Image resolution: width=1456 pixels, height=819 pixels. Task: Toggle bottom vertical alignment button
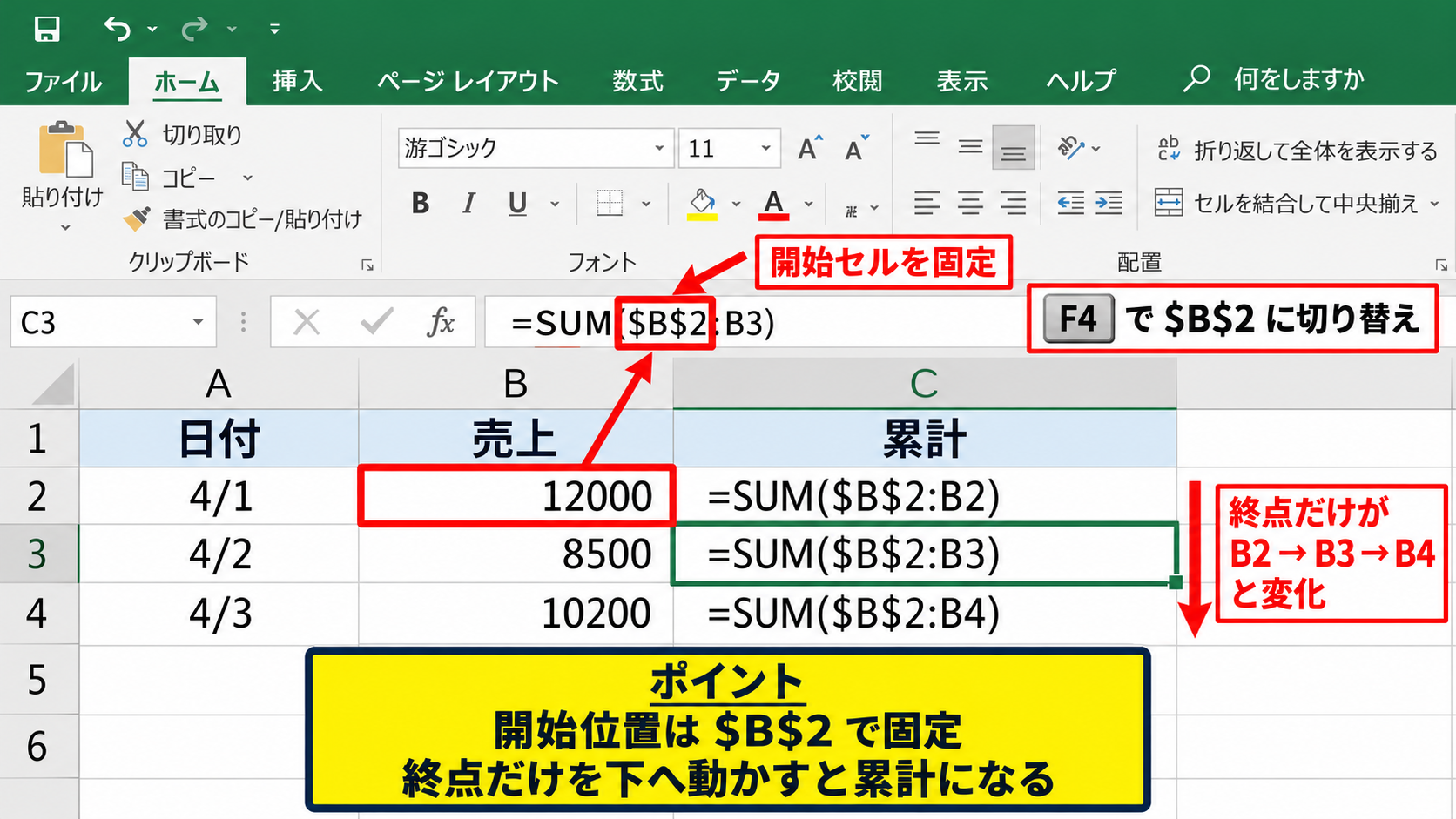coord(1013,148)
